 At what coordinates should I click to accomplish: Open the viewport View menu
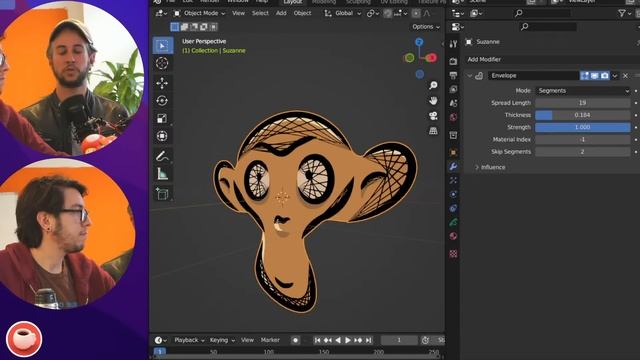click(238, 13)
